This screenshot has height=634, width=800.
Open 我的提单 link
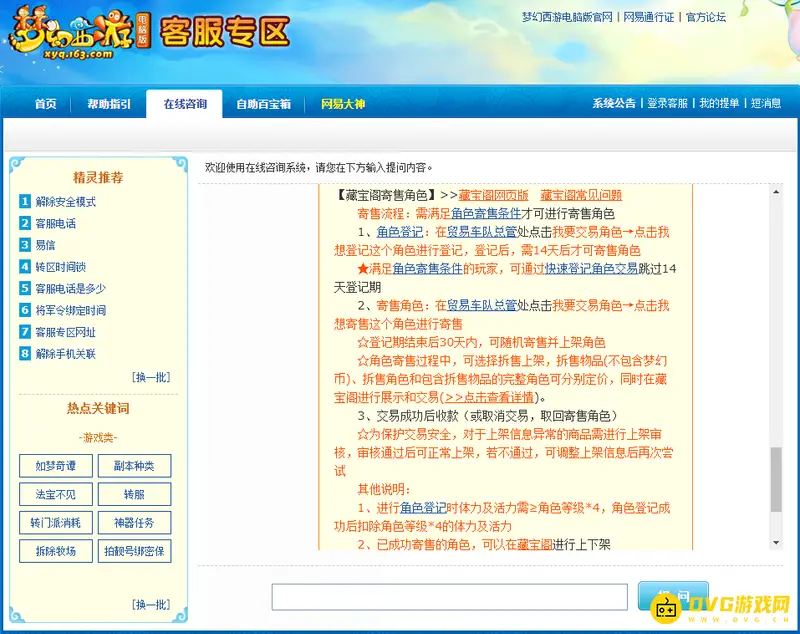pyautogui.click(x=719, y=104)
